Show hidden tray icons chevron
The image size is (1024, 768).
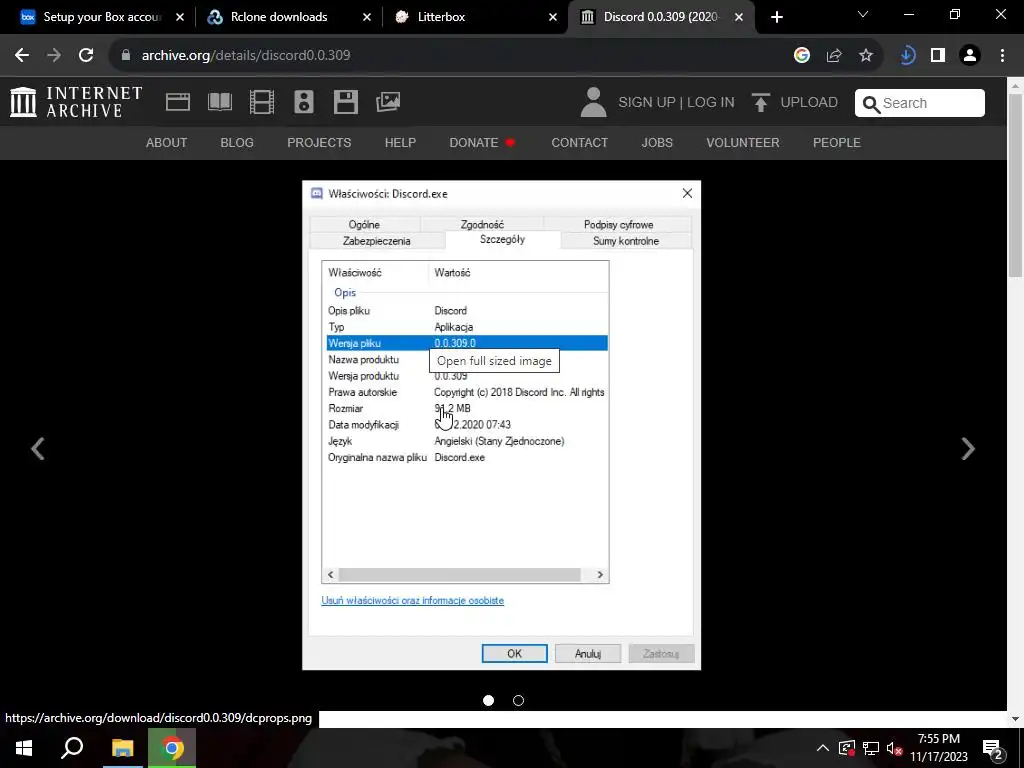click(823, 748)
